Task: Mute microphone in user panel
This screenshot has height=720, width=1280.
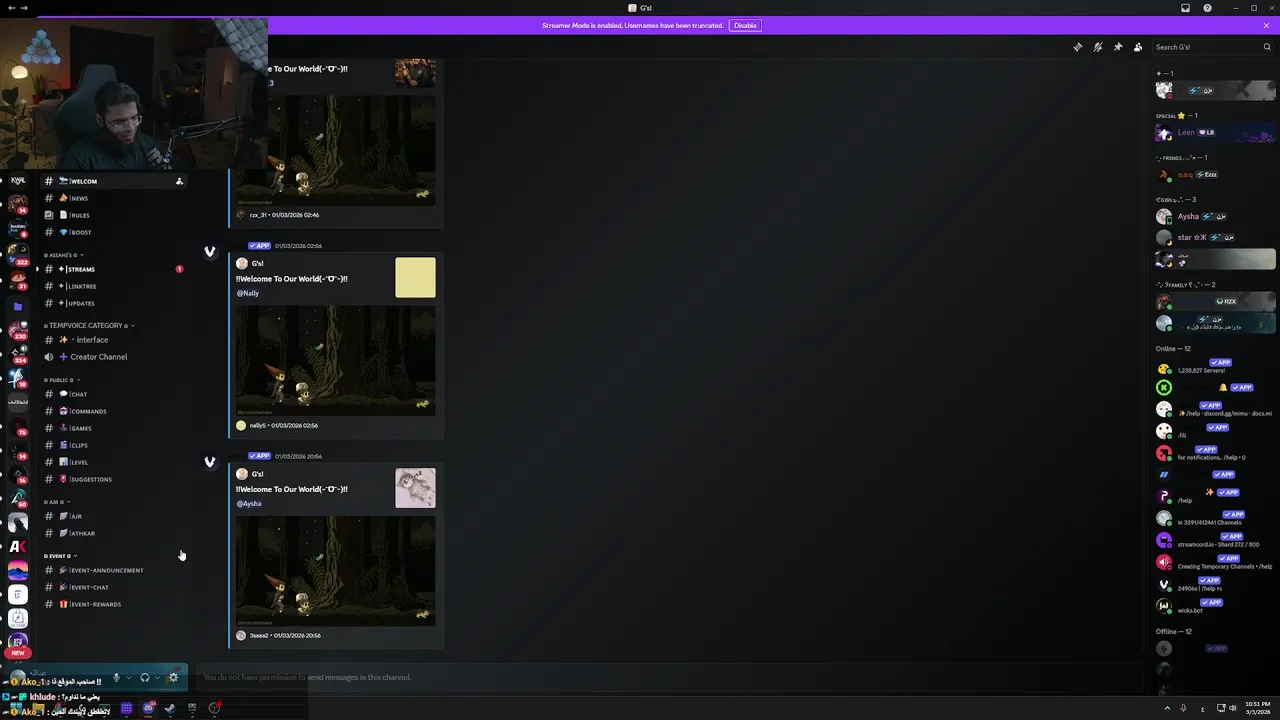Action: tap(116, 677)
